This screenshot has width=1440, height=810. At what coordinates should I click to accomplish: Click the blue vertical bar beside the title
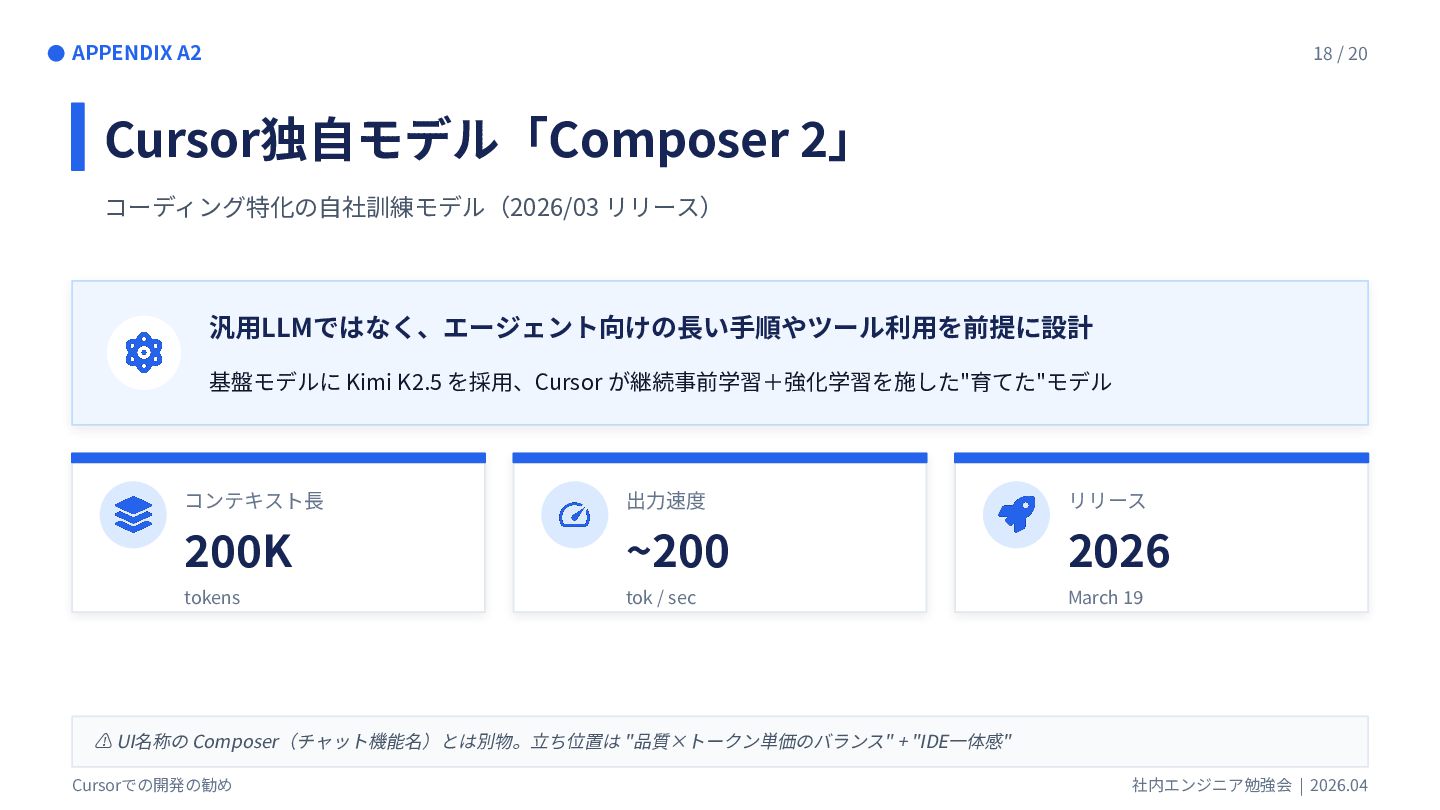click(x=78, y=137)
